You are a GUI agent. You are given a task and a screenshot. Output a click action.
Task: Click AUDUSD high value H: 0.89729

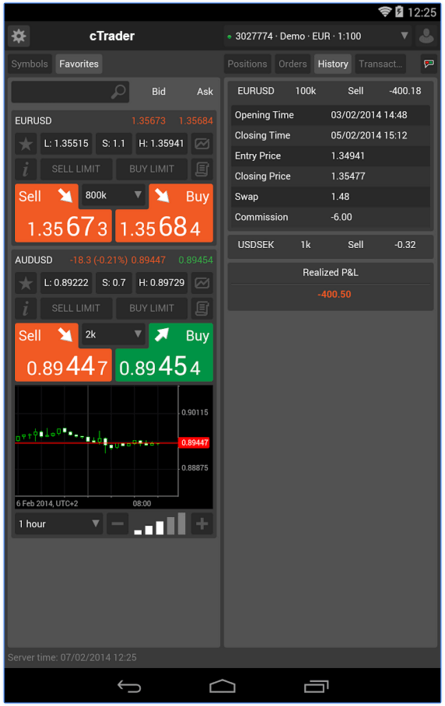161,283
